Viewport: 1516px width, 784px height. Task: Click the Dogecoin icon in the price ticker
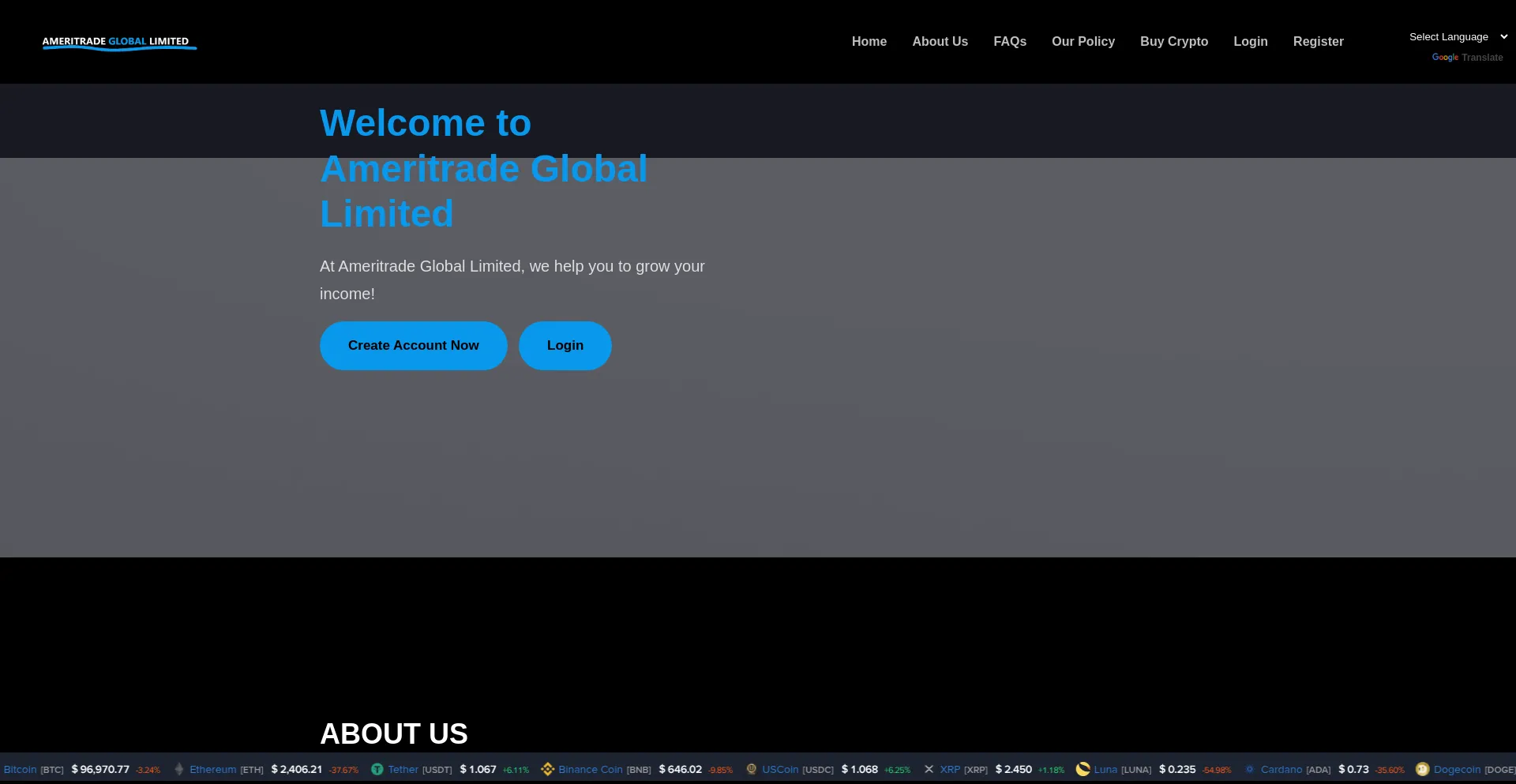[1423, 769]
